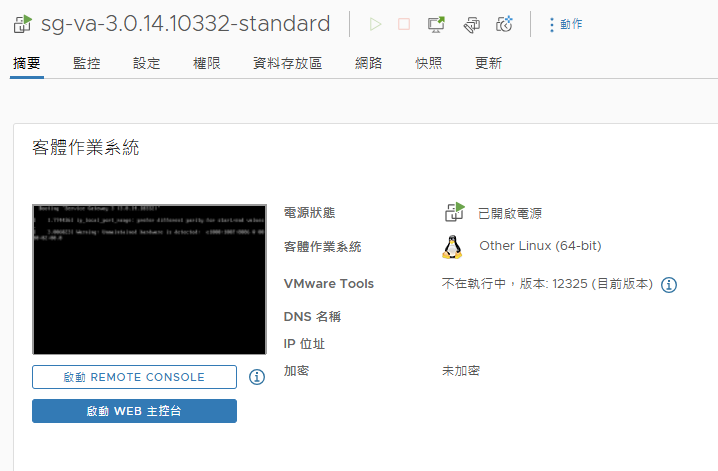Image resolution: width=718 pixels, height=471 pixels.
Task: Switch to the 監控 tab
Action: point(87,63)
